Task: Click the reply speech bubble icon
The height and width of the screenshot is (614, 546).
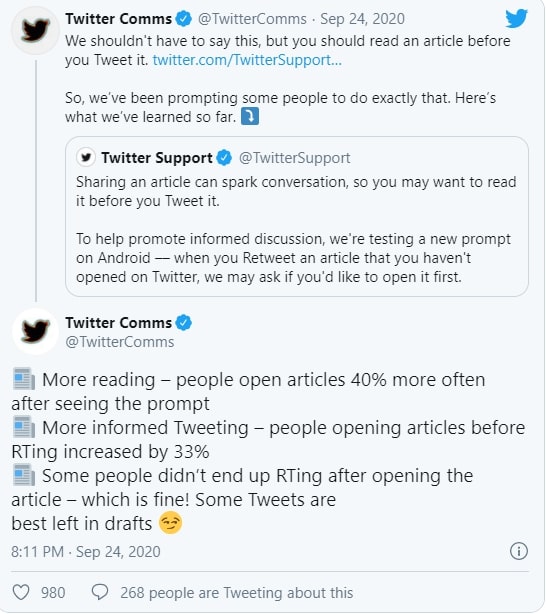Action: [100, 592]
